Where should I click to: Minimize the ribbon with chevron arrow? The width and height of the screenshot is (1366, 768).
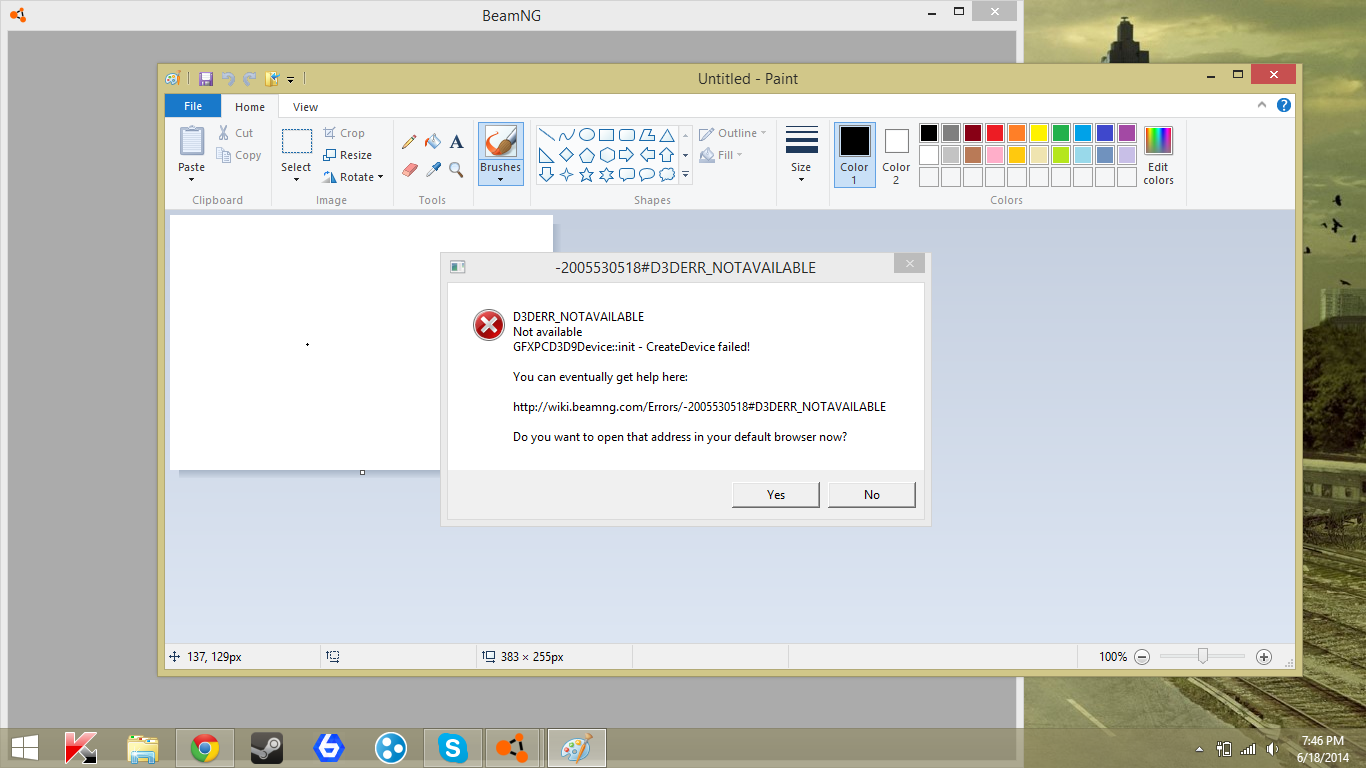click(1263, 105)
